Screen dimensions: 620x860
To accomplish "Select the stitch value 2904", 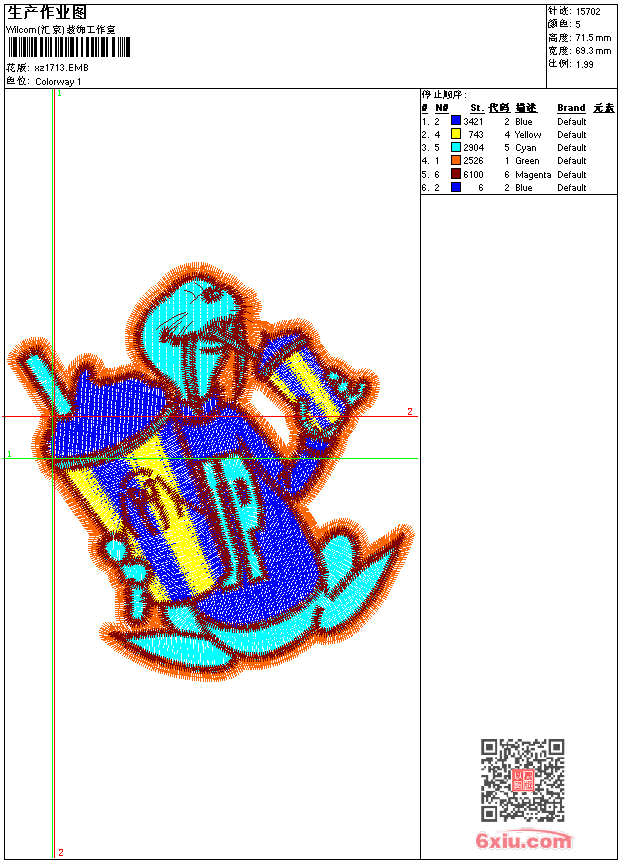I will click(x=474, y=148).
